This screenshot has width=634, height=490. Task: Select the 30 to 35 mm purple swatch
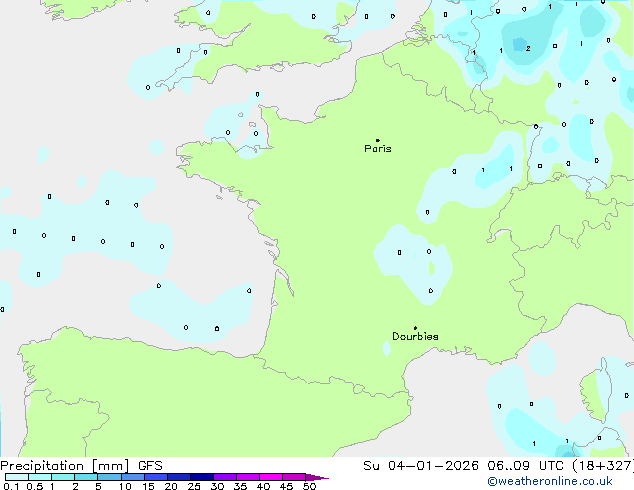tap(225, 477)
